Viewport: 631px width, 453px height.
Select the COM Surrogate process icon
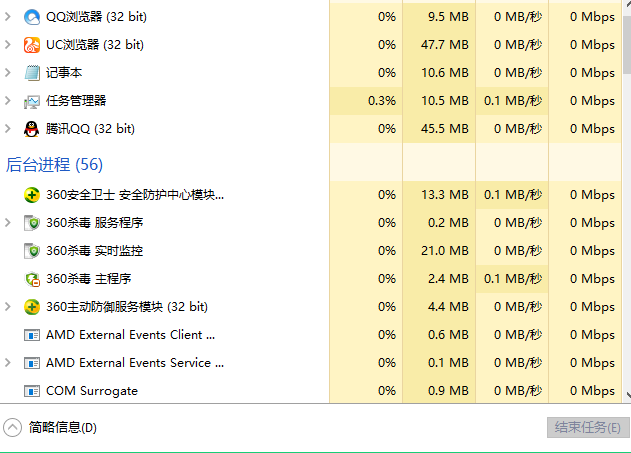pyautogui.click(x=32, y=391)
